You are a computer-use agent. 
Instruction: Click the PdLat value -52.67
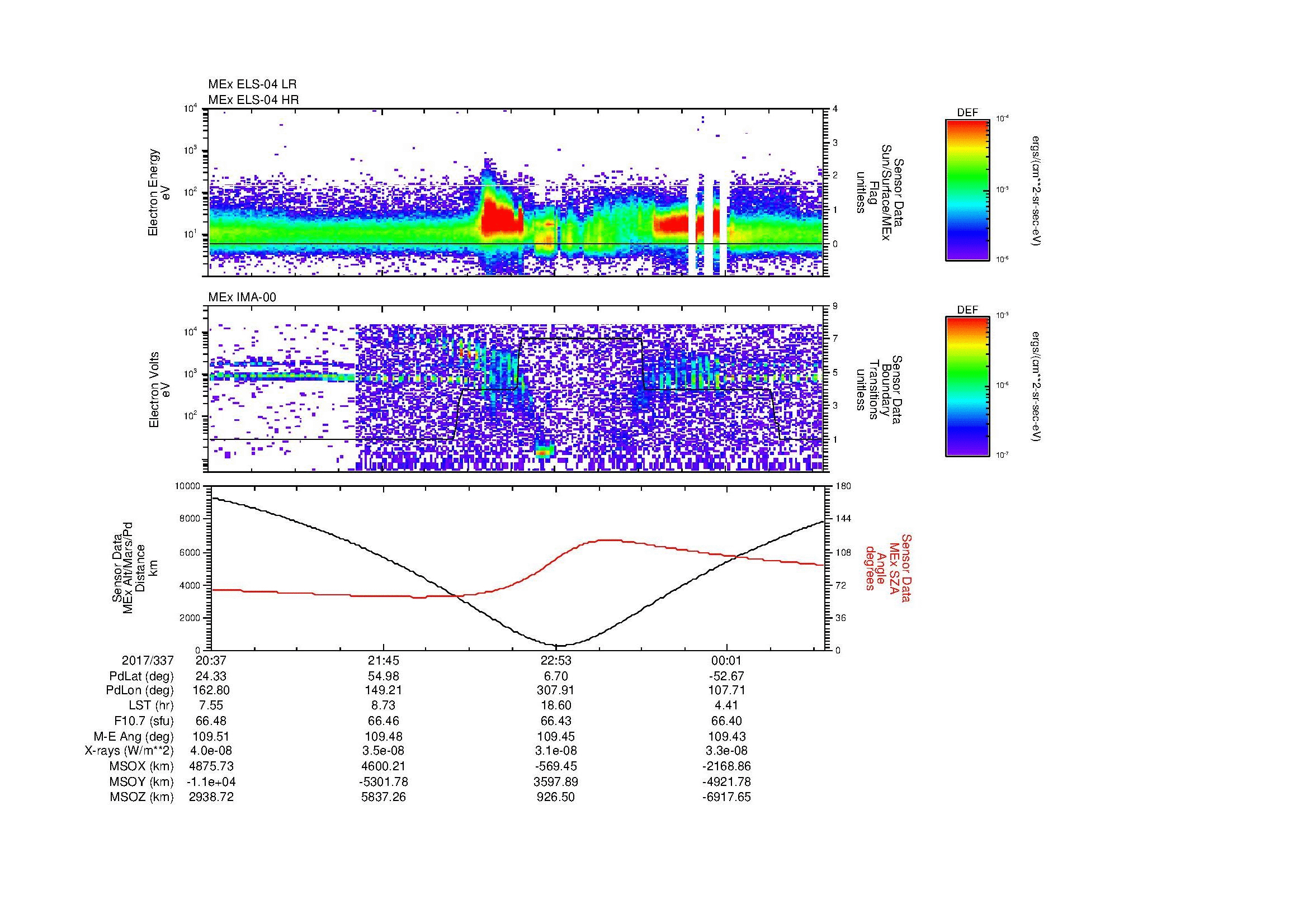pos(727,676)
